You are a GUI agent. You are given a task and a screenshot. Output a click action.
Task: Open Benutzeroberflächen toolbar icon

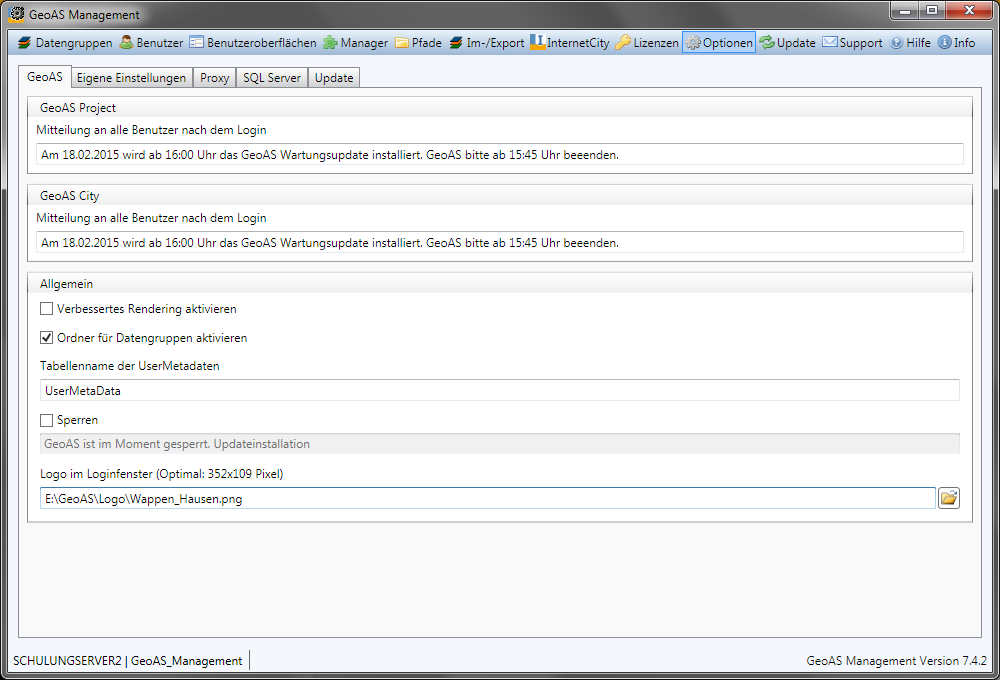(196, 43)
